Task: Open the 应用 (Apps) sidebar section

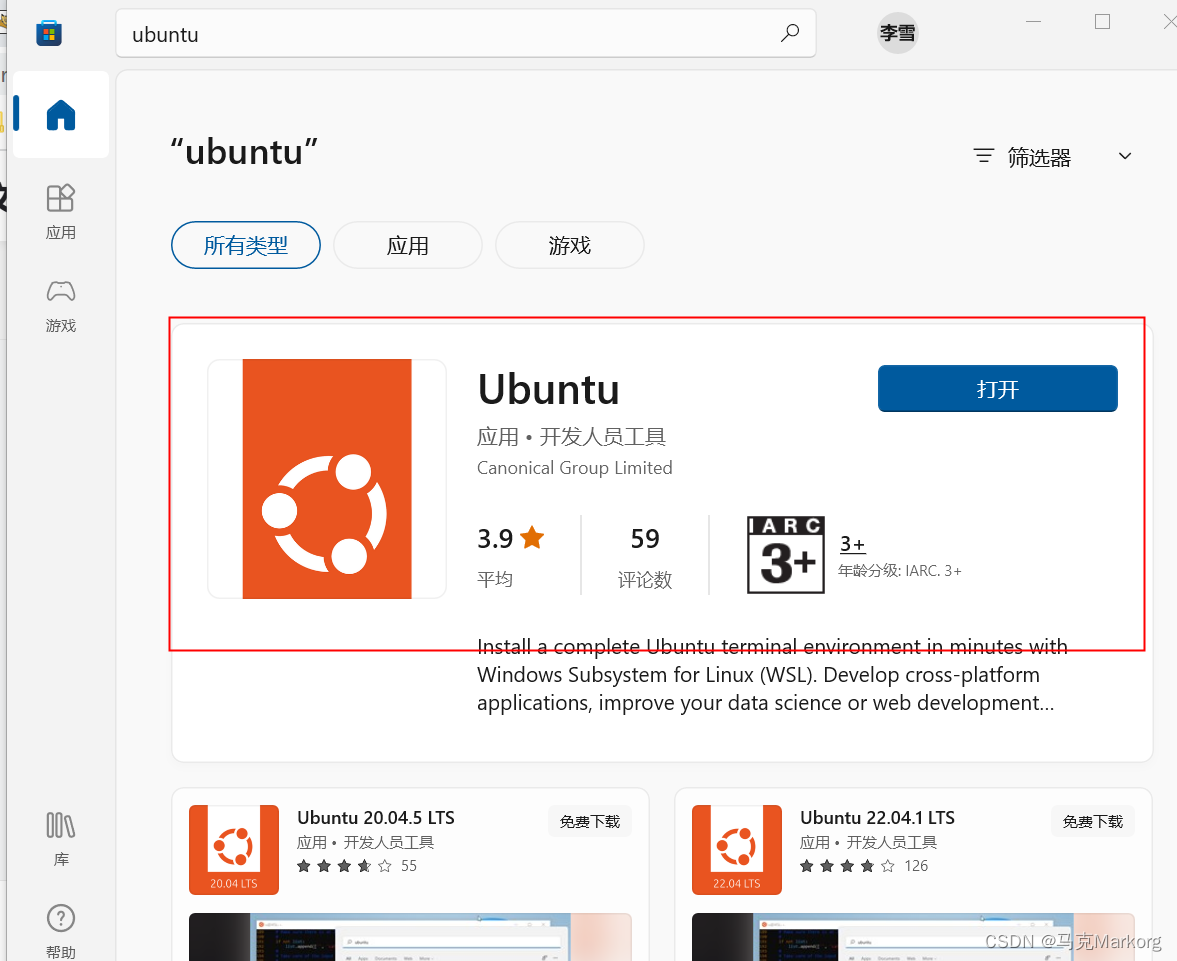Action: (61, 212)
